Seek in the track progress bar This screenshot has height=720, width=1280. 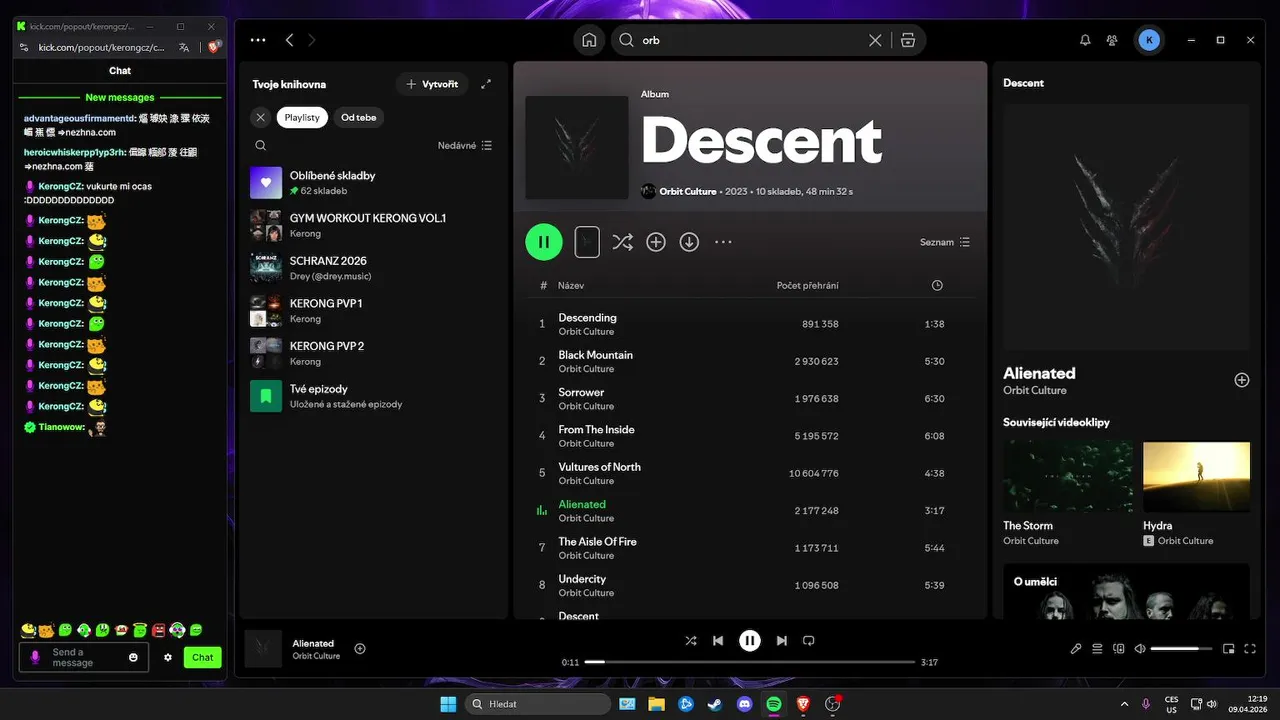750,662
